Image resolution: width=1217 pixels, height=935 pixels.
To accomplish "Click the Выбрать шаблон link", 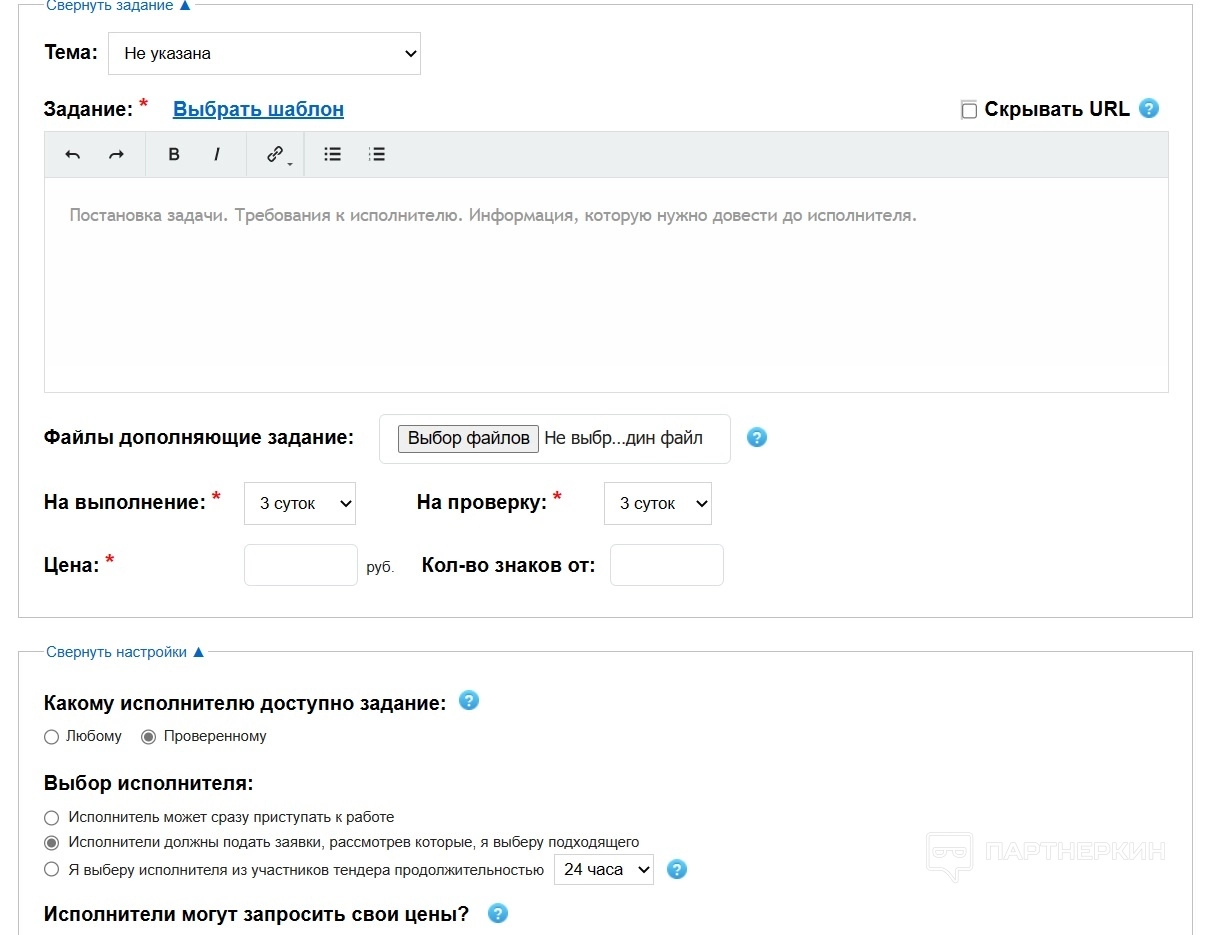I will click(x=258, y=109).
